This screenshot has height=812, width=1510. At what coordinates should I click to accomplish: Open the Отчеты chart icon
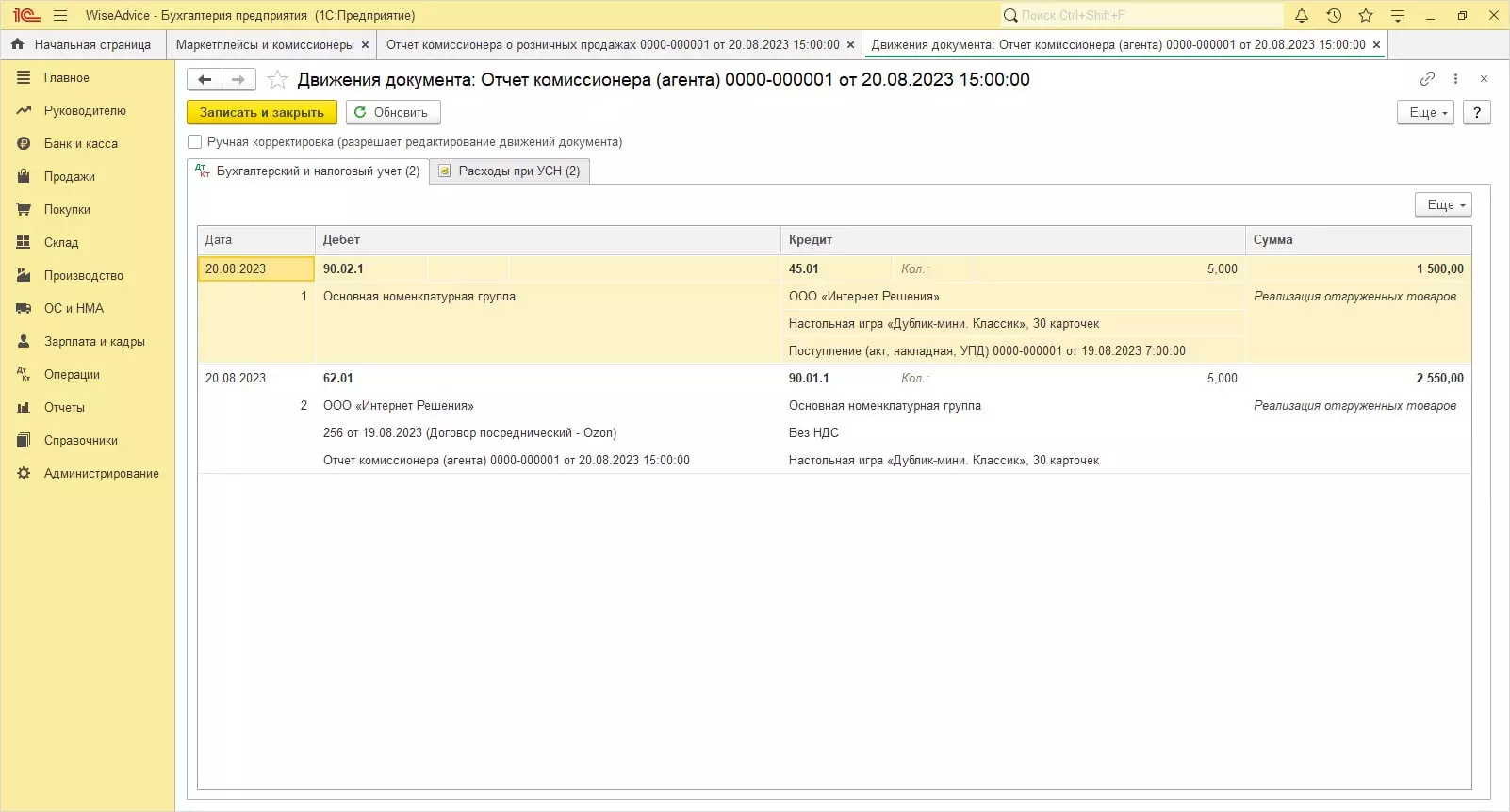pyautogui.click(x=24, y=408)
